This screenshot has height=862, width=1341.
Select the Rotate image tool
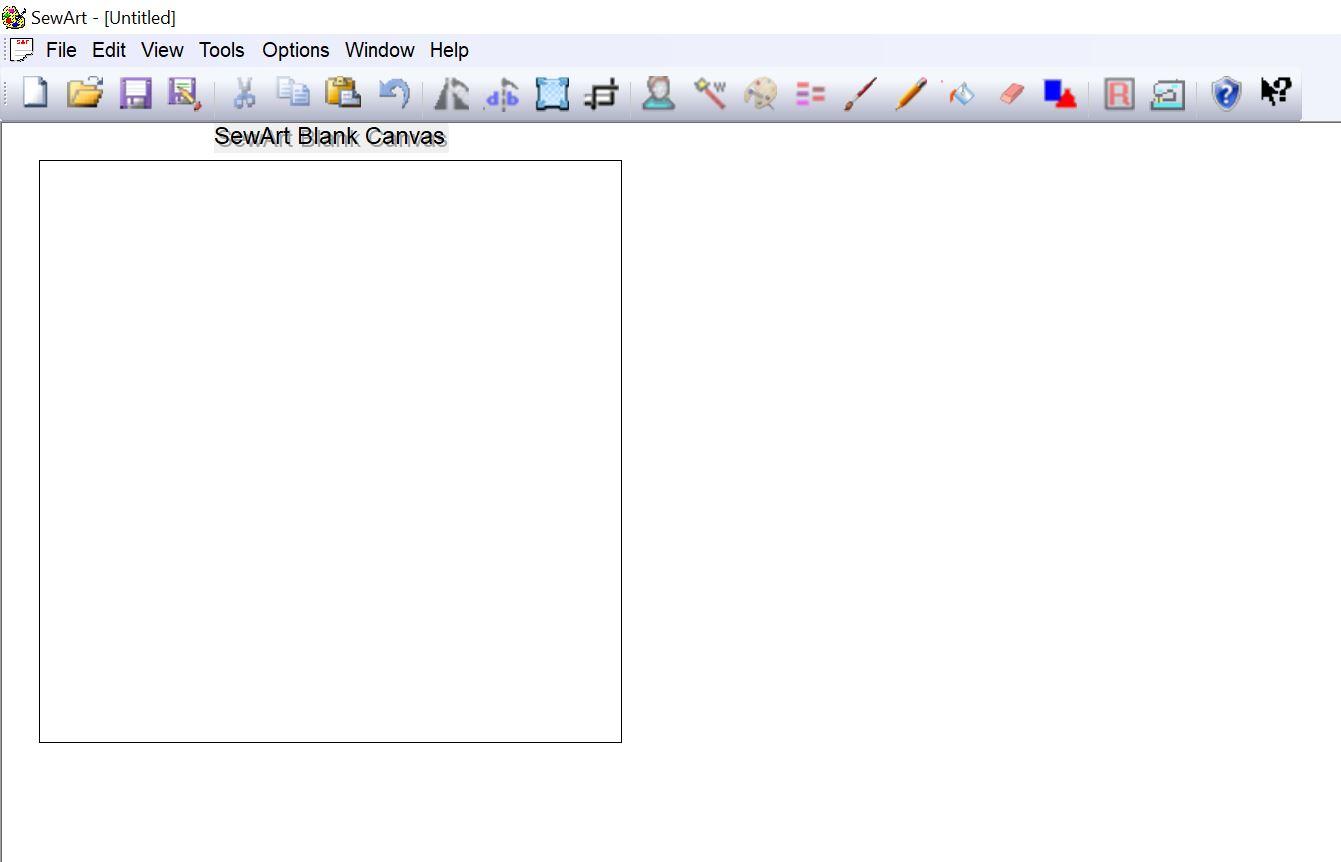coord(452,94)
